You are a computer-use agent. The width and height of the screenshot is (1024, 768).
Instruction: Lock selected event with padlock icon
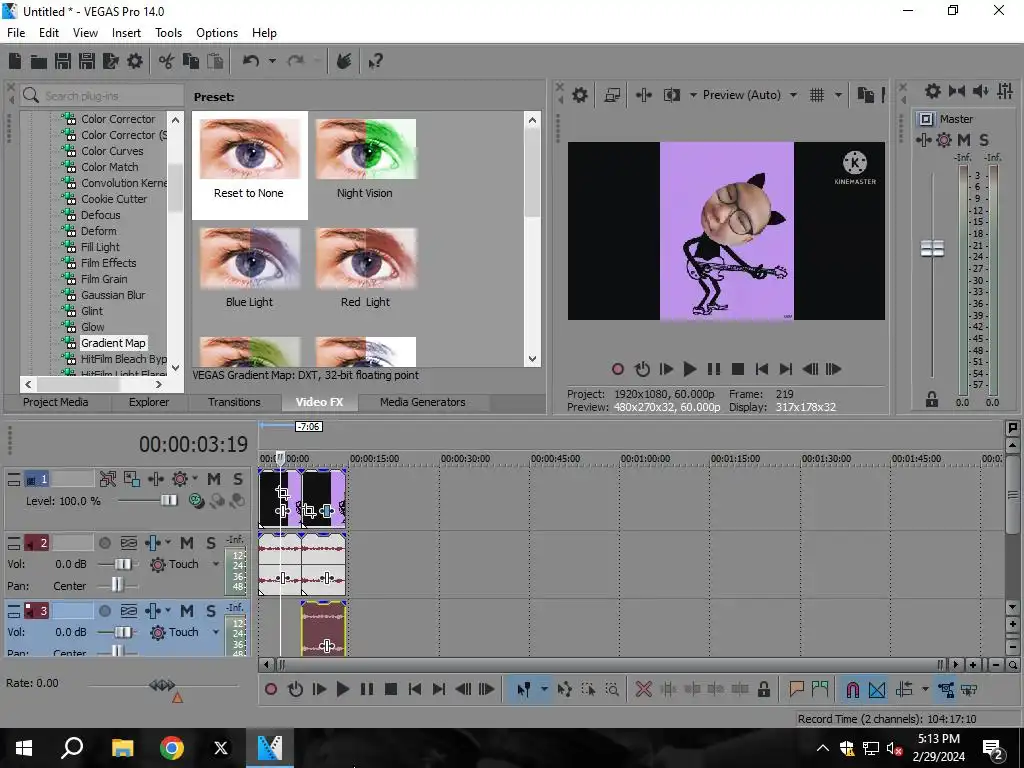point(763,690)
